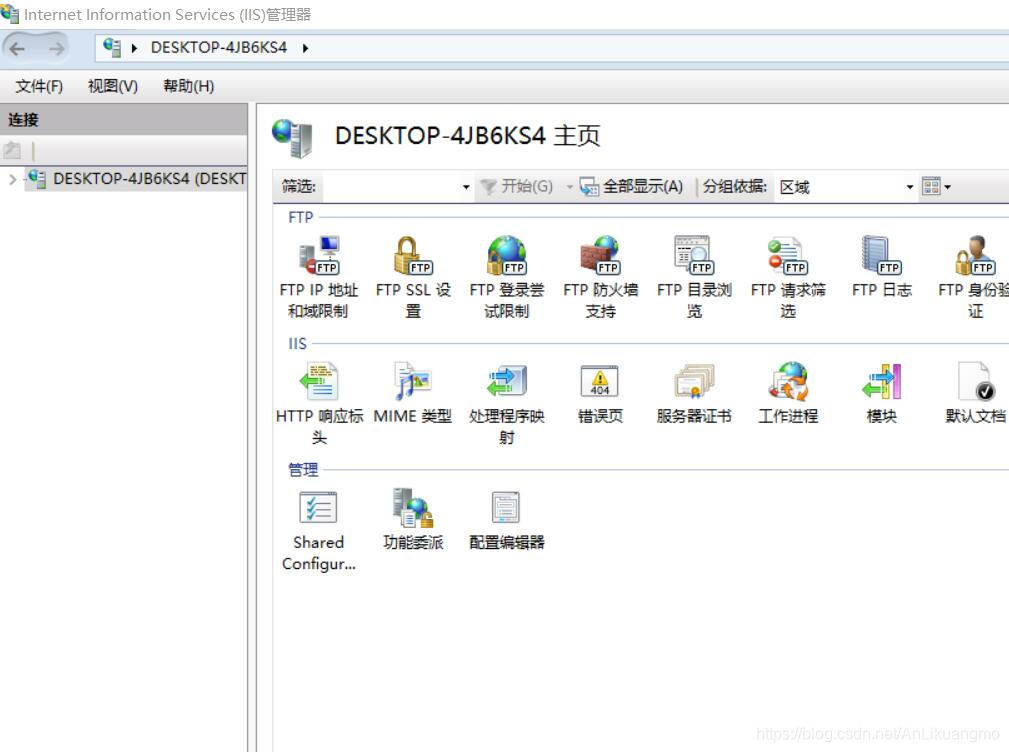The image size is (1009, 752).
Task: Click the 开始(G) filter button
Action: (517, 187)
